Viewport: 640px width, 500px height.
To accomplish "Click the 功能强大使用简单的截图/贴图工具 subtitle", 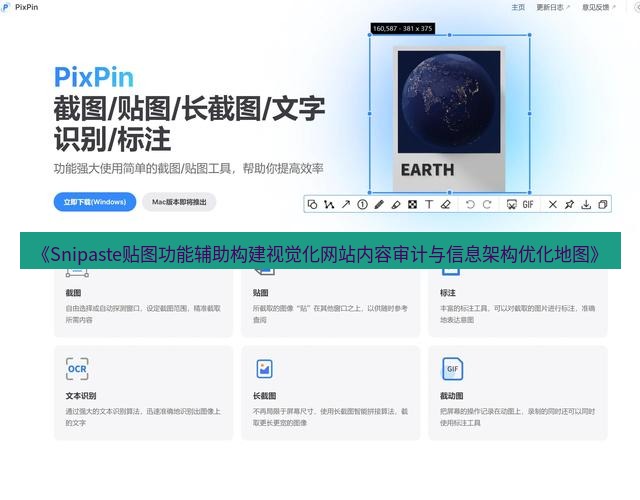I will pyautogui.click(x=189, y=169).
